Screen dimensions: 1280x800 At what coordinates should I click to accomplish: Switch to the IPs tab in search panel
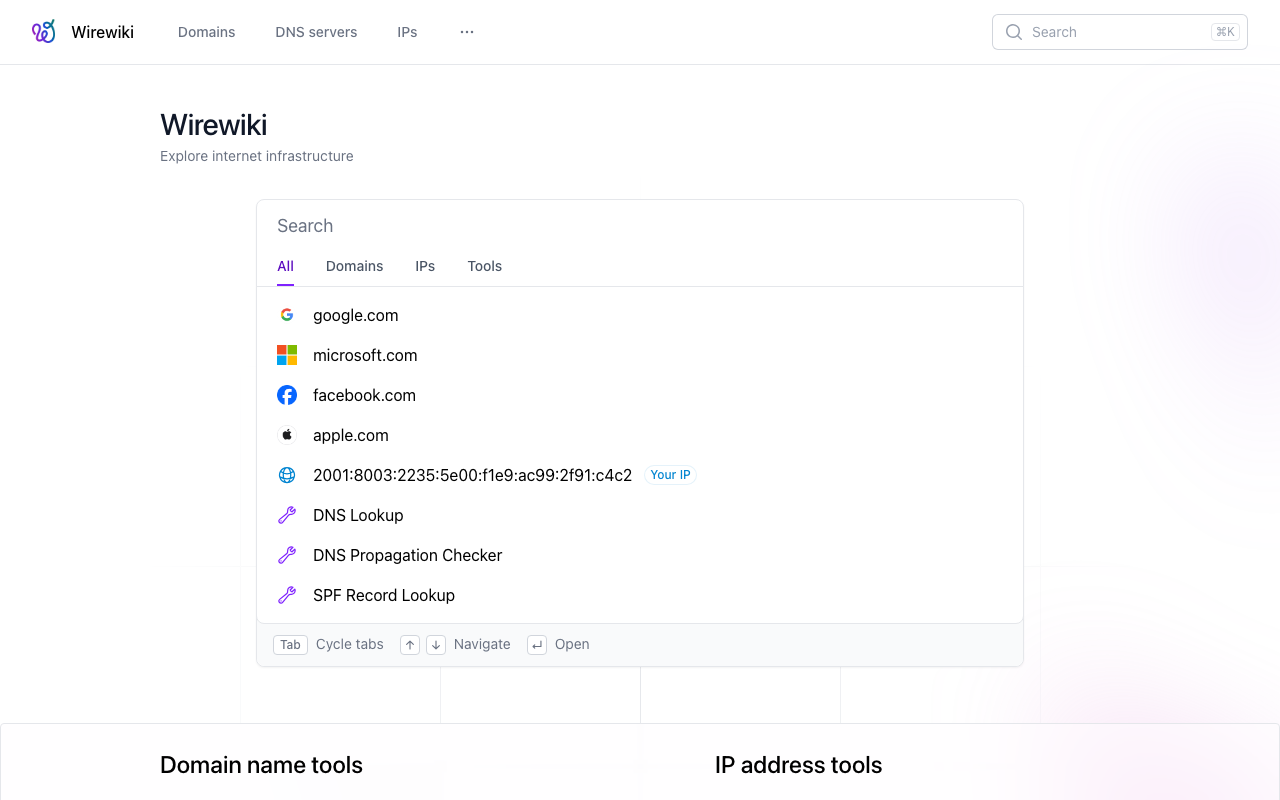[425, 266]
